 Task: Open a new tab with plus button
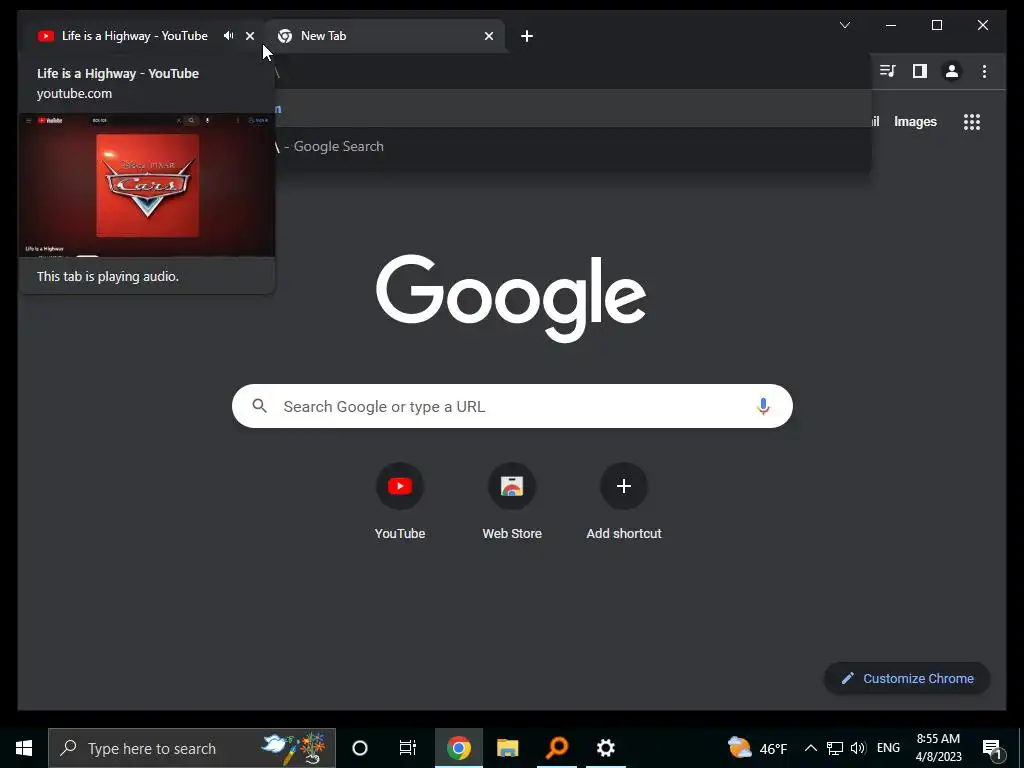[x=527, y=36]
